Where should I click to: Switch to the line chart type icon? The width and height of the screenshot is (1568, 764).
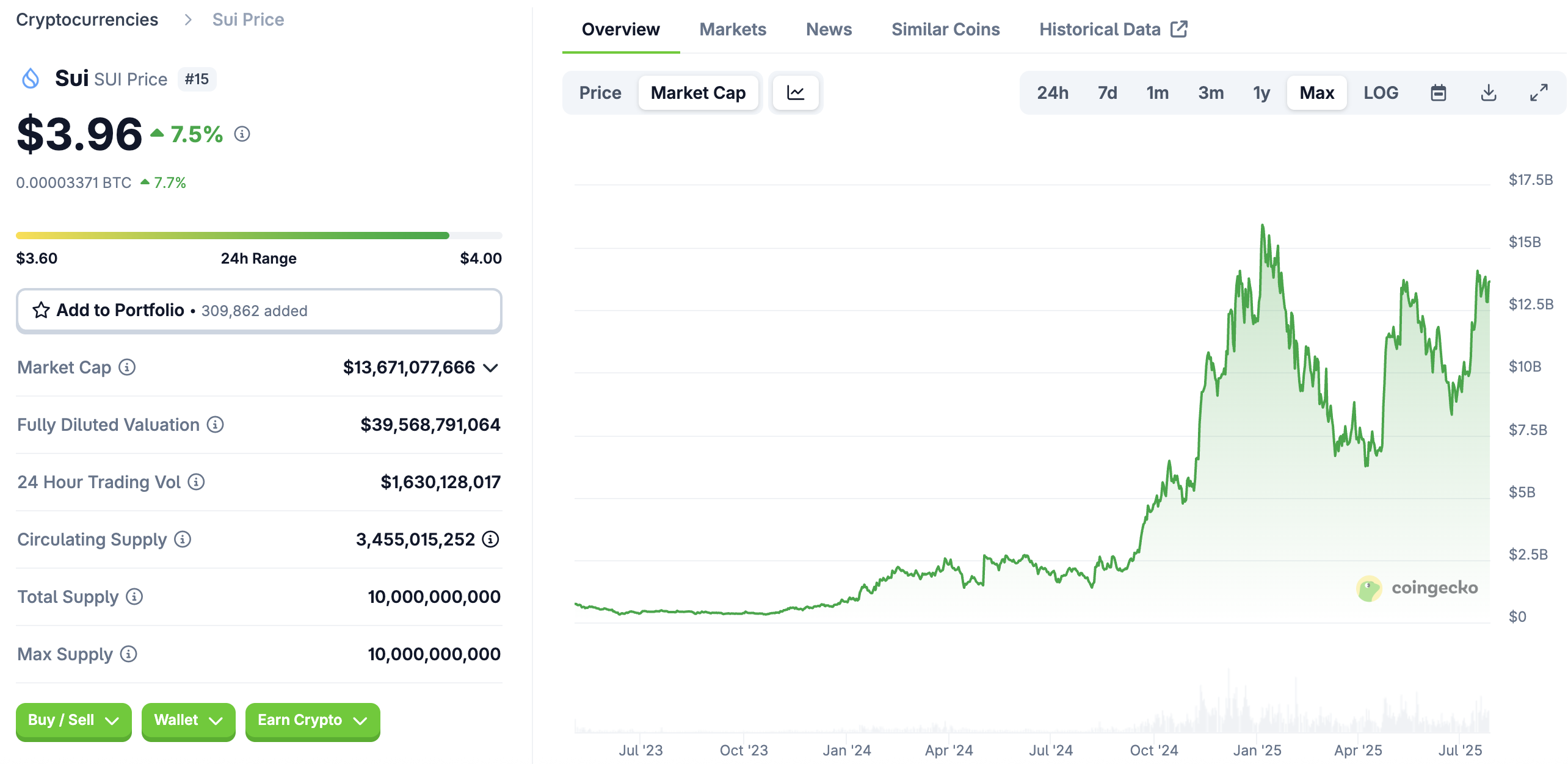[x=796, y=93]
